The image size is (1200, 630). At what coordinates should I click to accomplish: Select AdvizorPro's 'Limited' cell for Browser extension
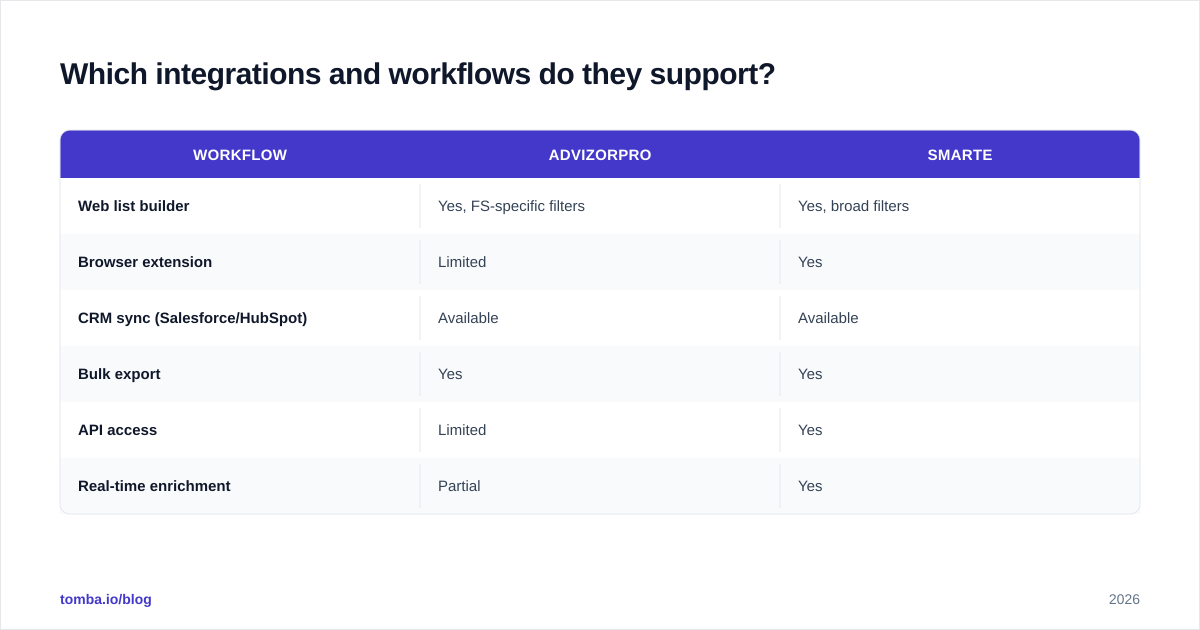pyautogui.click(x=600, y=262)
